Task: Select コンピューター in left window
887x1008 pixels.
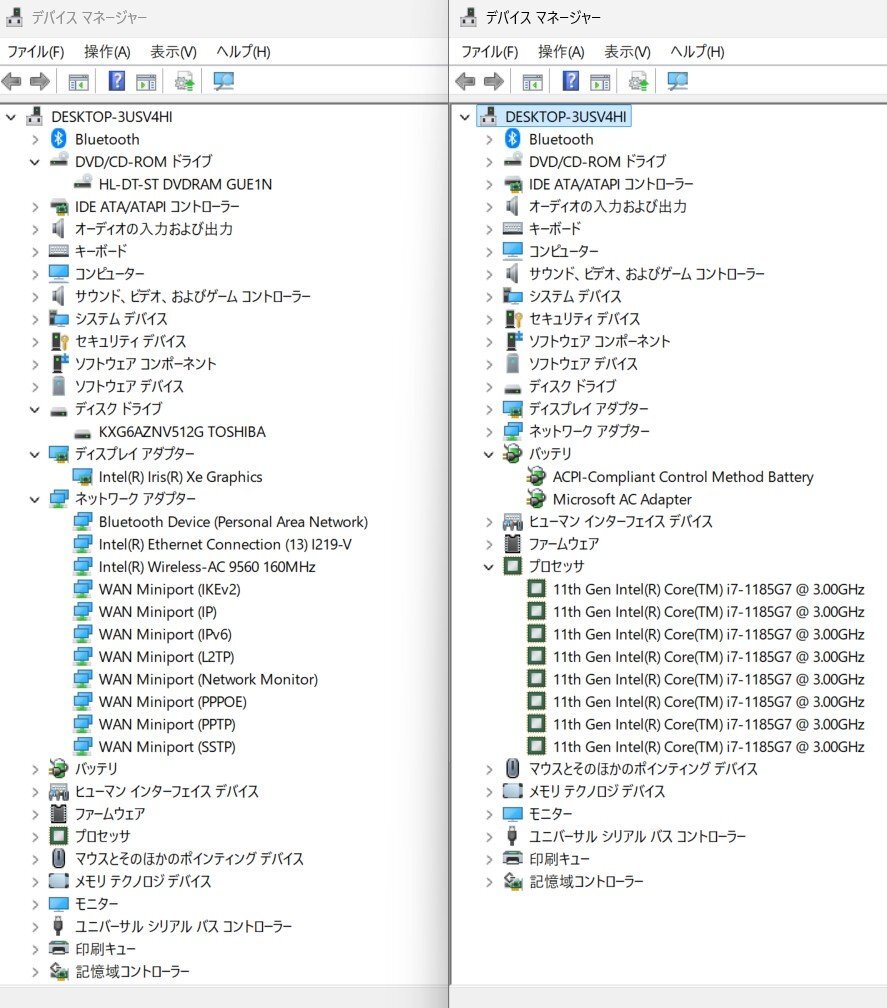Action: [x=109, y=274]
